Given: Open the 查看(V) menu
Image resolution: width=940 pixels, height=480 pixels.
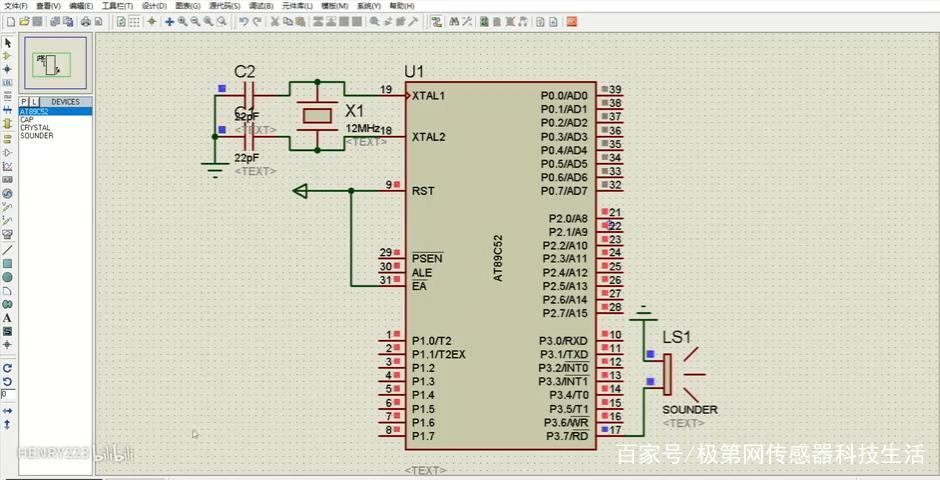Looking at the screenshot, I should point(49,6).
